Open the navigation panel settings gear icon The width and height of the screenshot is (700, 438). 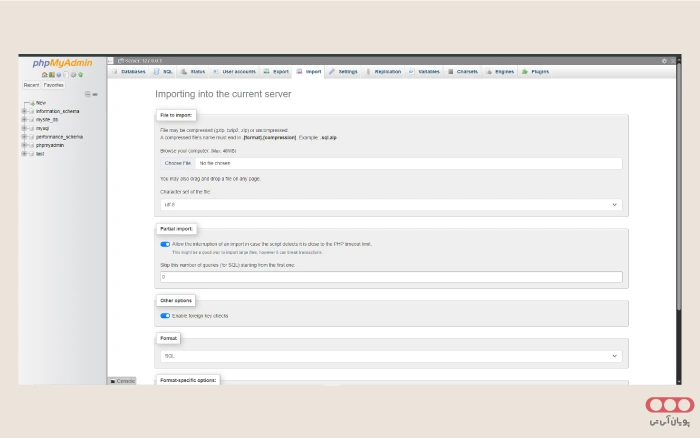[73, 75]
